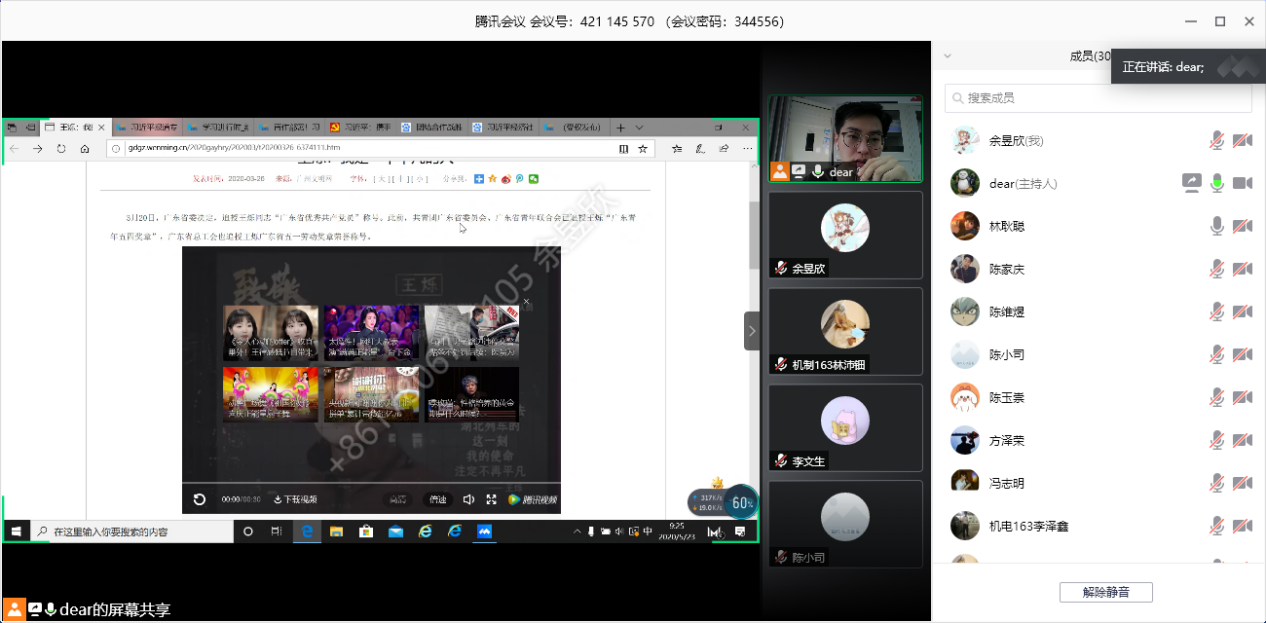Image resolution: width=1266 pixels, height=623 pixels.
Task: Click 下载视频 in the video player bar
Action: (295, 500)
